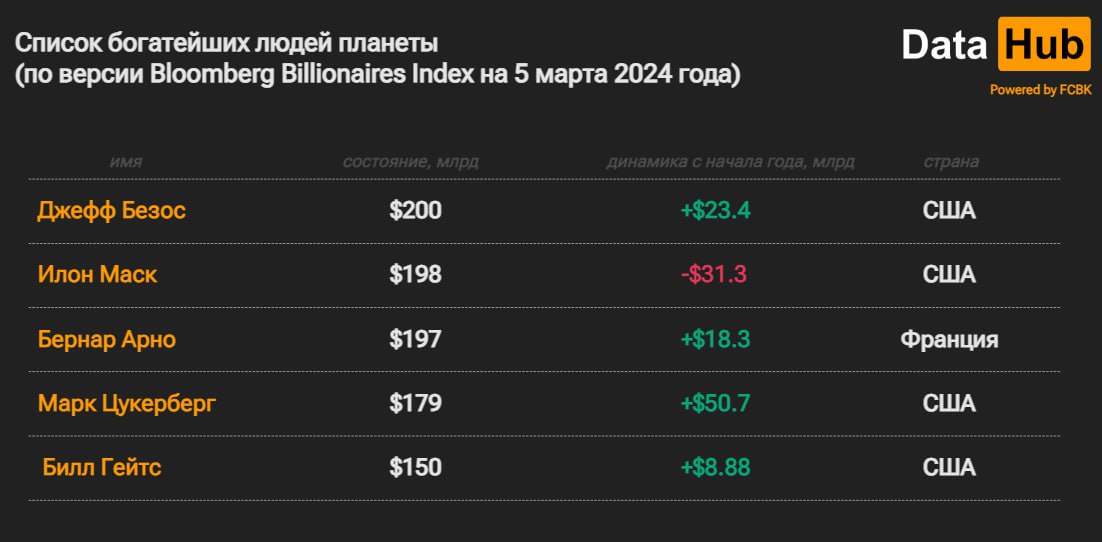Click the $179 fortune value
The height and width of the screenshot is (542, 1102).
tap(415, 404)
